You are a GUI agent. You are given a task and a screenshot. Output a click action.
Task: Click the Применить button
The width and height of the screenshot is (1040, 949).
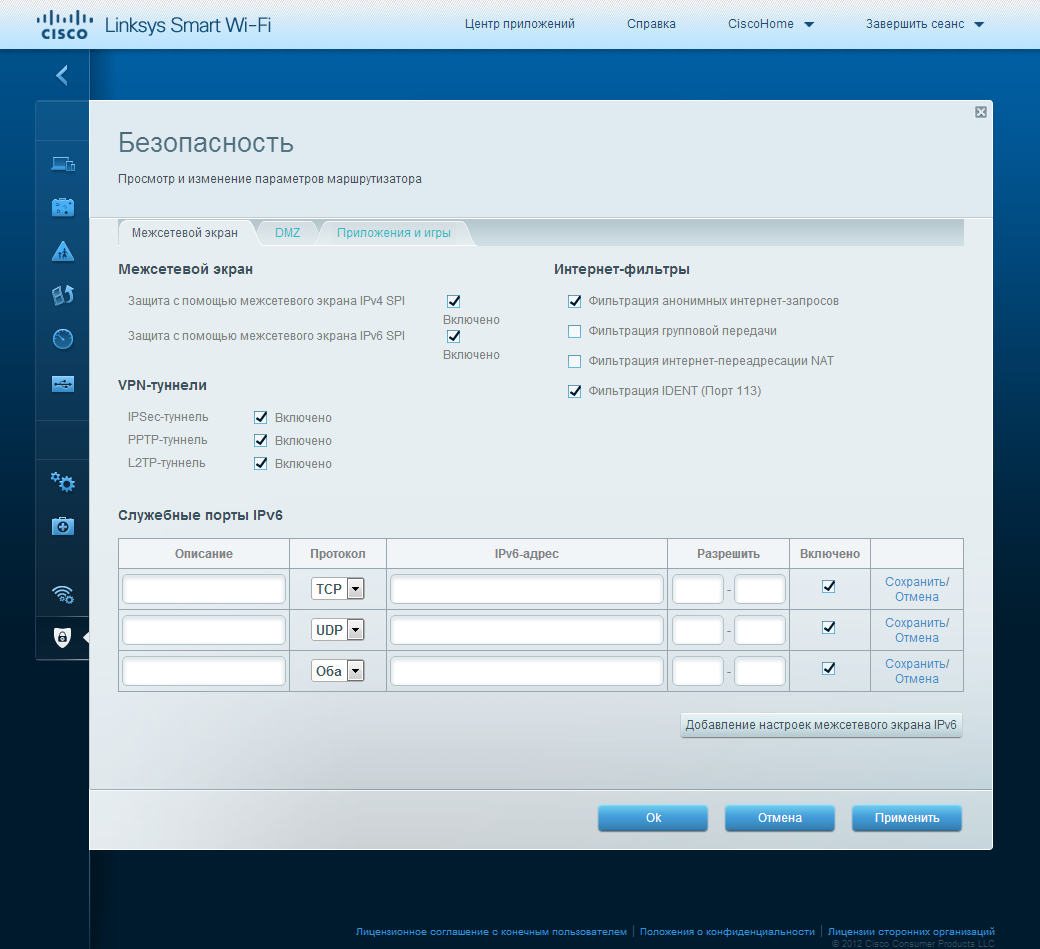907,818
